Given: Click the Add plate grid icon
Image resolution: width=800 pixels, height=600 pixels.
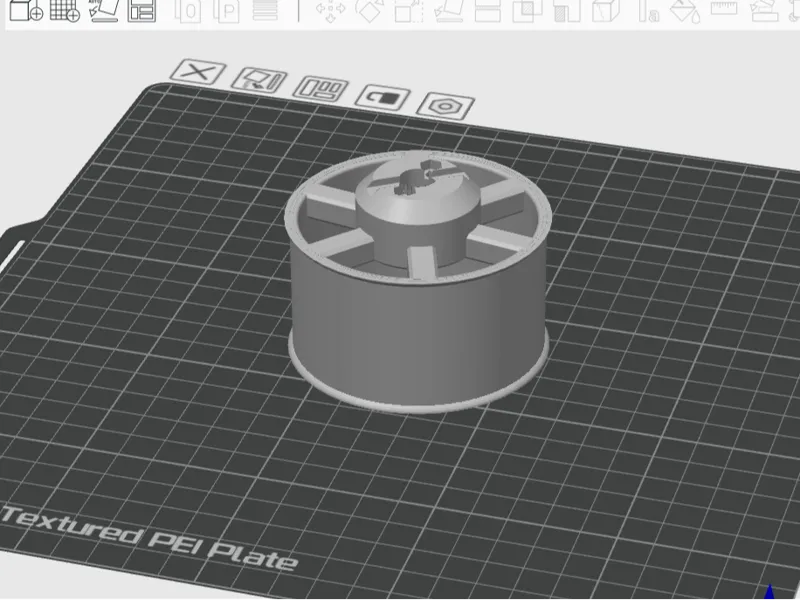Looking at the screenshot, I should [65, 10].
